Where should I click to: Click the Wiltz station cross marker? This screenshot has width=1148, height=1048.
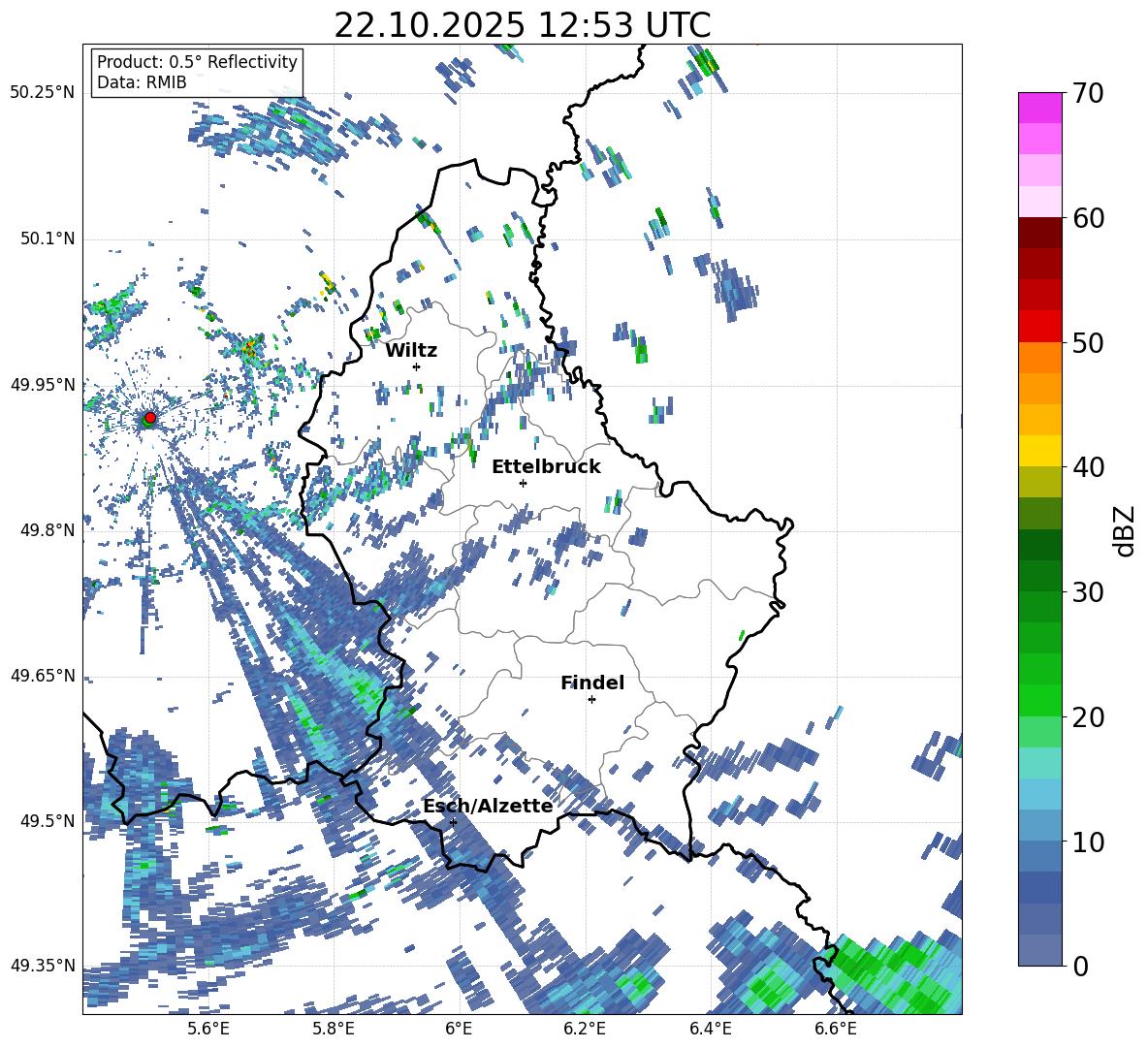click(x=417, y=366)
